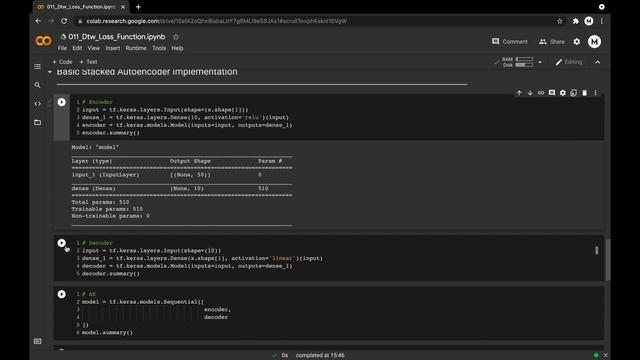Image resolution: width=640 pixels, height=360 pixels.
Task: Collapse the header with the caret
Action: click(x=598, y=62)
